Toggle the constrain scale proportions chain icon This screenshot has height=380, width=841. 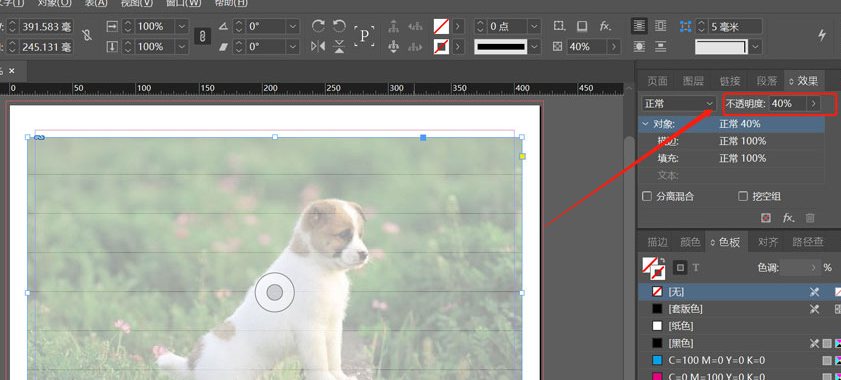(x=202, y=36)
